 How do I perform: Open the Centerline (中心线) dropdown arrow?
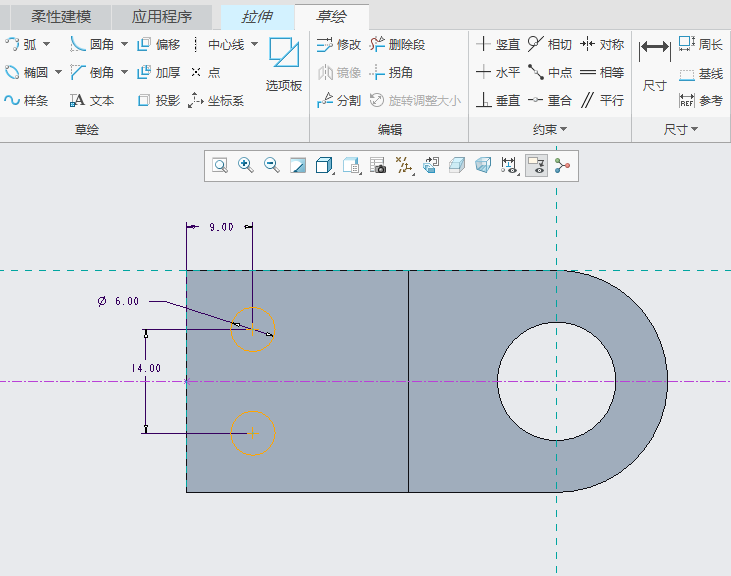[254, 44]
